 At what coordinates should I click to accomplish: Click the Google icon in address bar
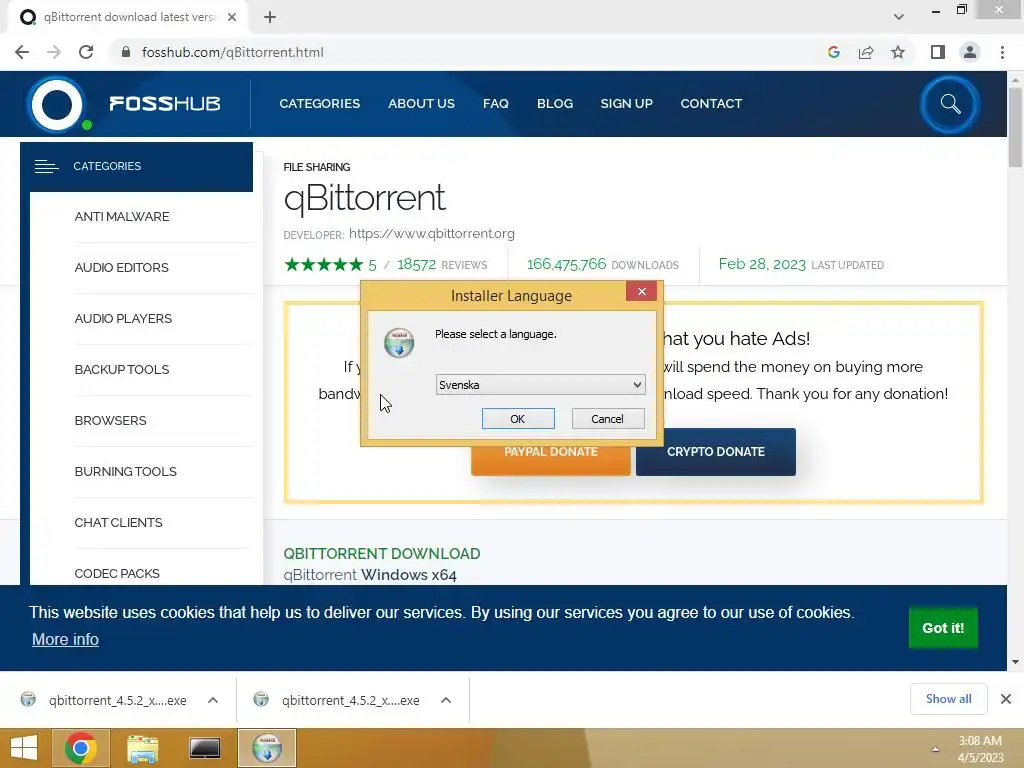pyautogui.click(x=833, y=52)
